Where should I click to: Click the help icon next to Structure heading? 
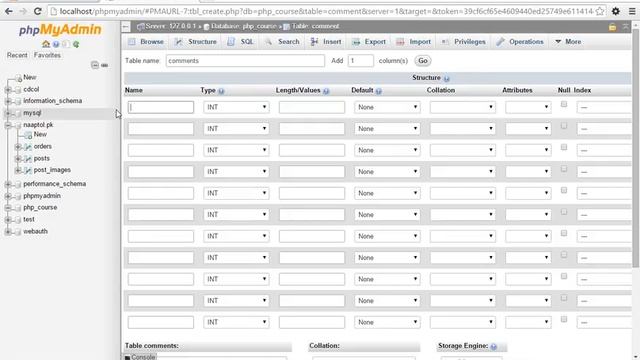point(447,78)
